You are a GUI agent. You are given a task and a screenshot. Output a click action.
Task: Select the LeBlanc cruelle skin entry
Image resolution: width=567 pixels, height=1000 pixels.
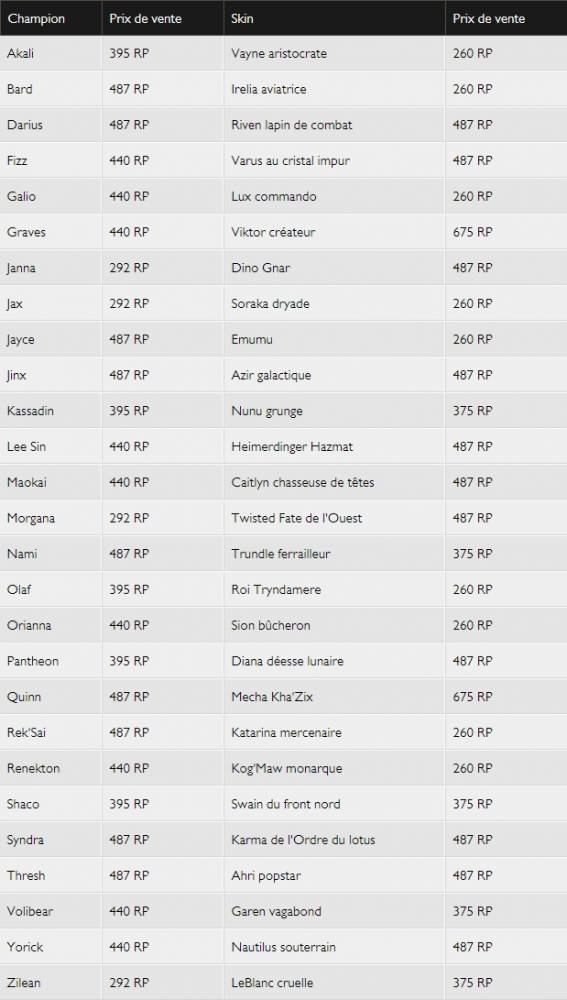point(272,983)
